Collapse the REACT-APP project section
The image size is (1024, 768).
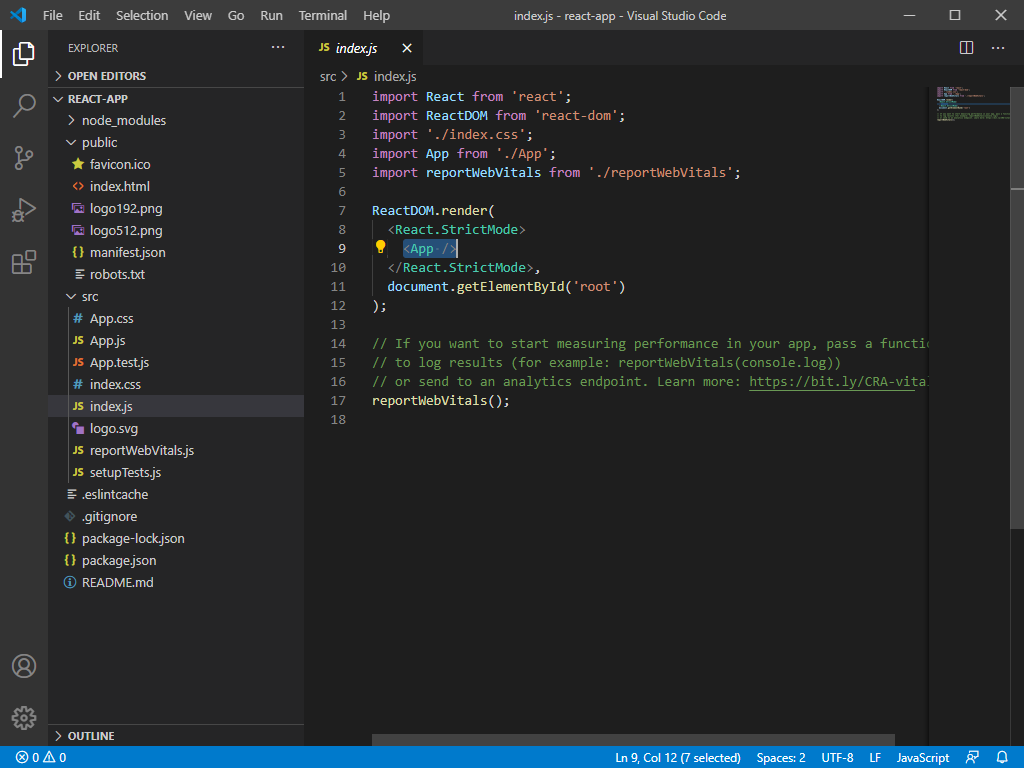[x=176, y=99]
